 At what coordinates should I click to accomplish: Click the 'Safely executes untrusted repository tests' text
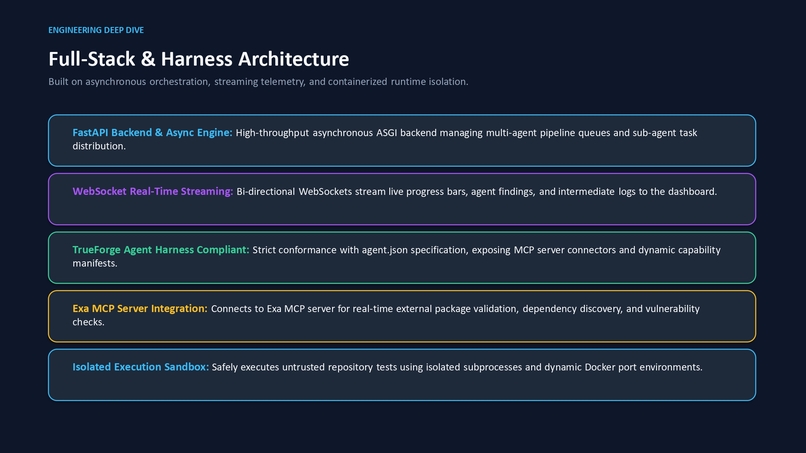pos(457,367)
